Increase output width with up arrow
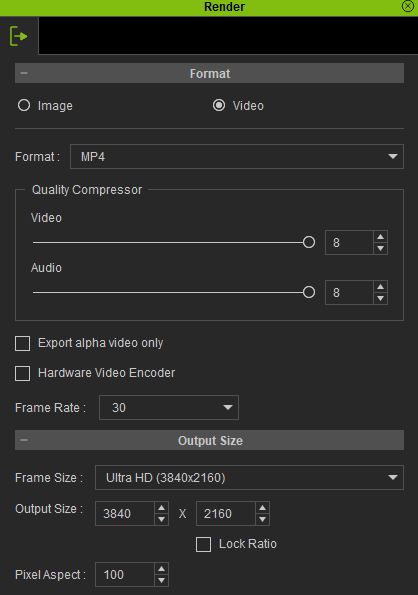 [162, 508]
